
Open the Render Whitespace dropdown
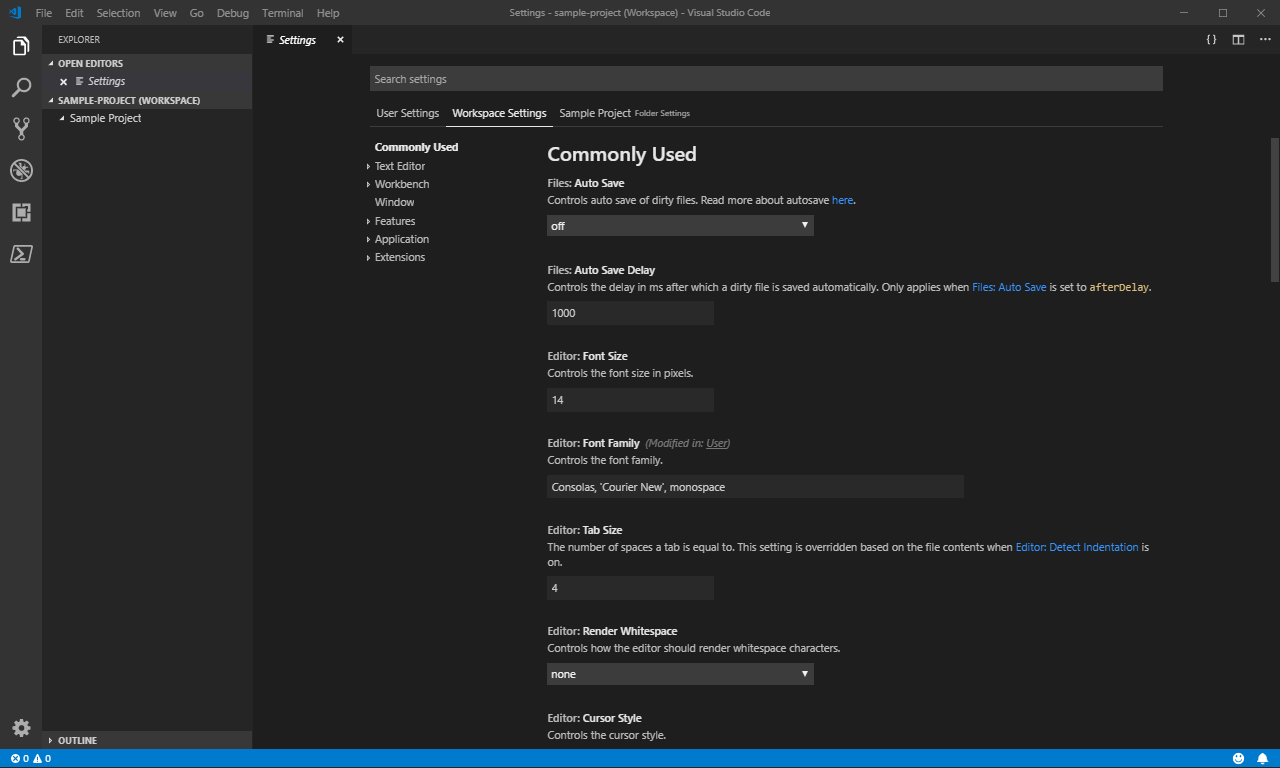pyautogui.click(x=680, y=674)
